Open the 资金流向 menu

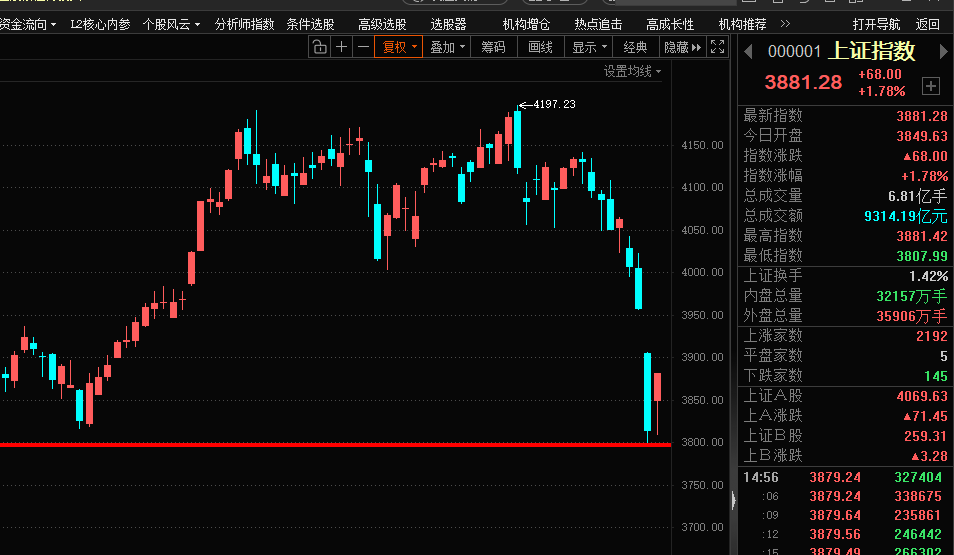[28, 23]
